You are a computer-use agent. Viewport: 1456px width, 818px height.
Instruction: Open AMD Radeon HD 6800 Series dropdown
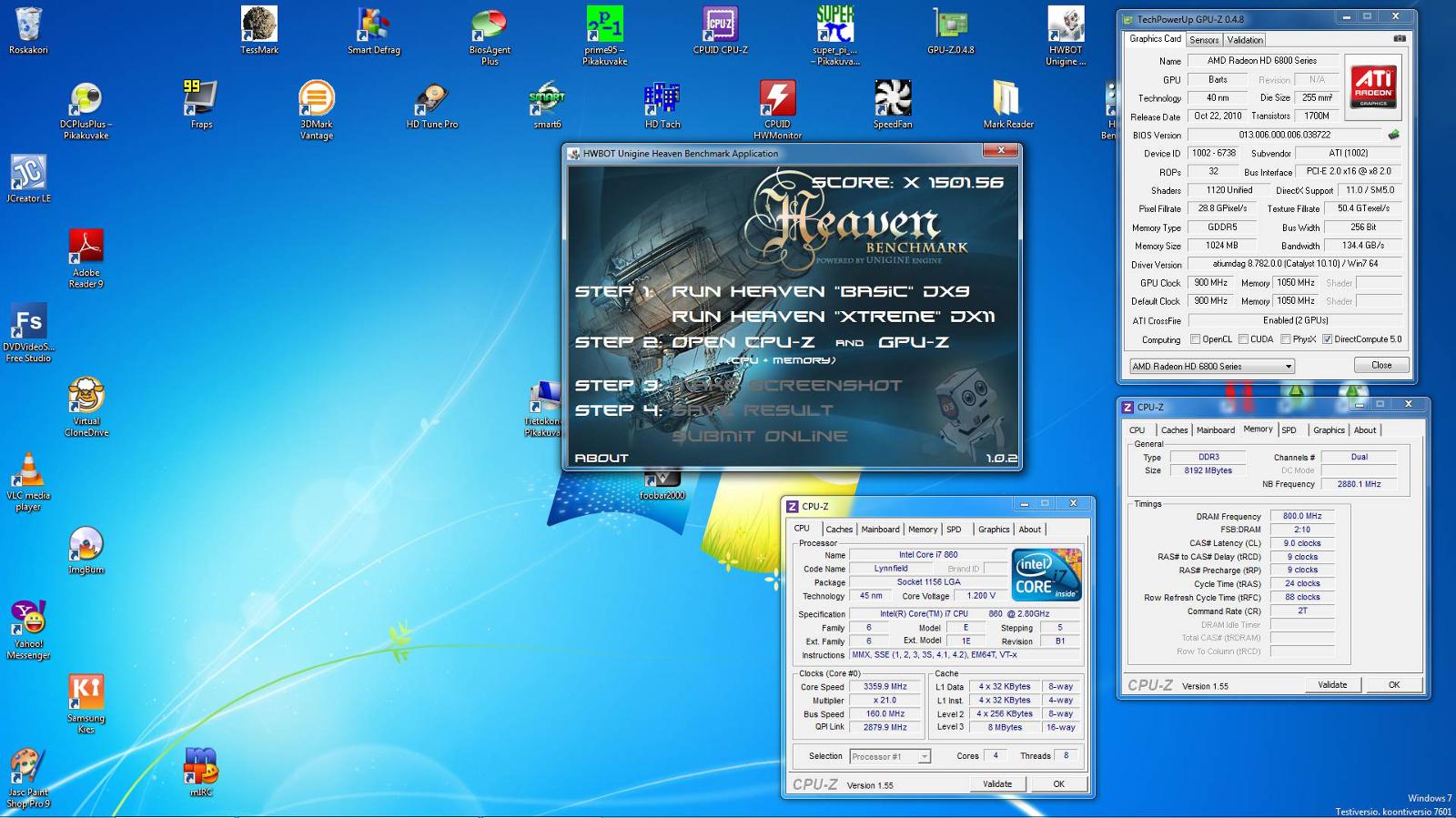(x=1212, y=366)
